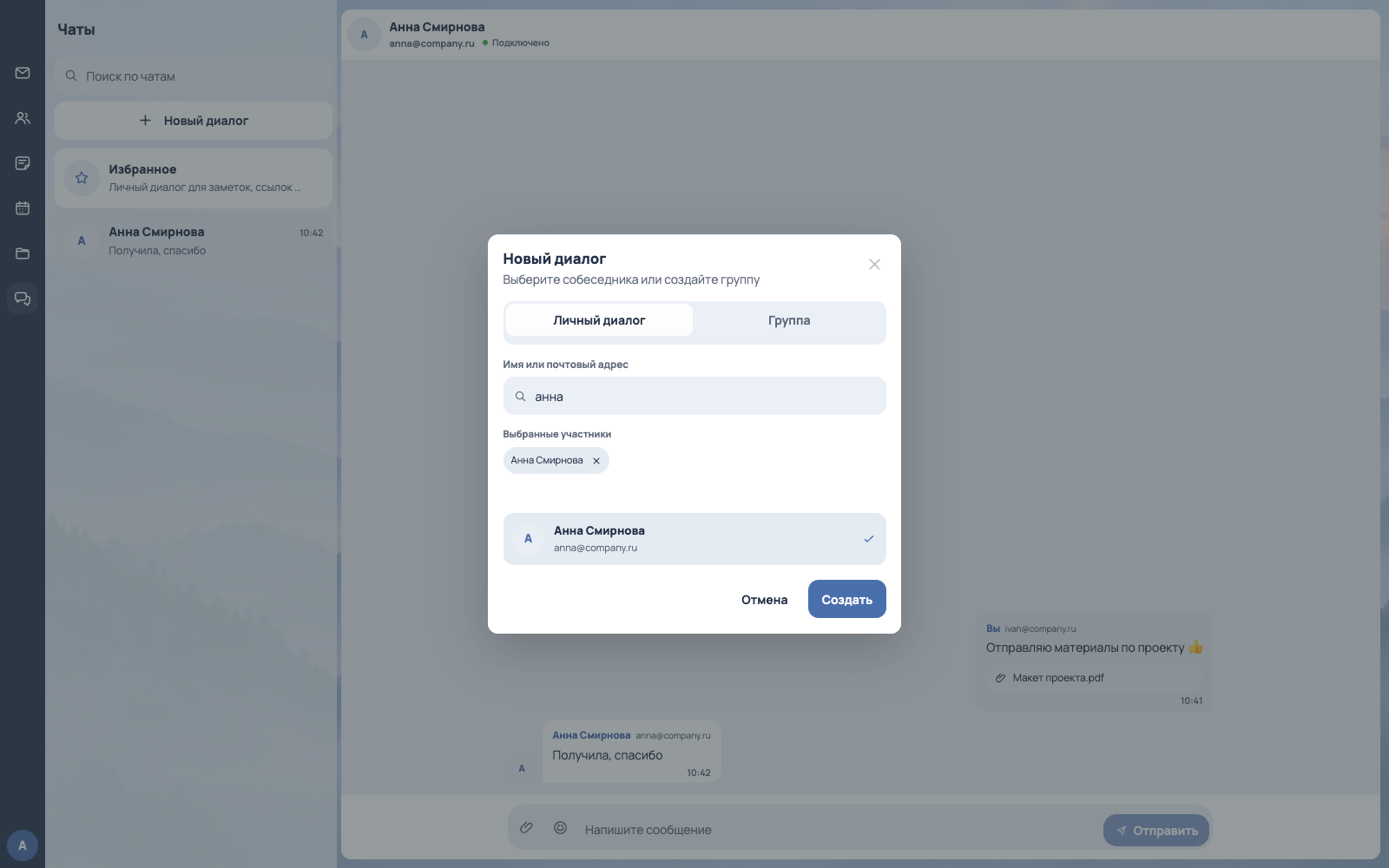Remove Анна Смирнова chip from selected participants
1389x868 pixels.
596,461
